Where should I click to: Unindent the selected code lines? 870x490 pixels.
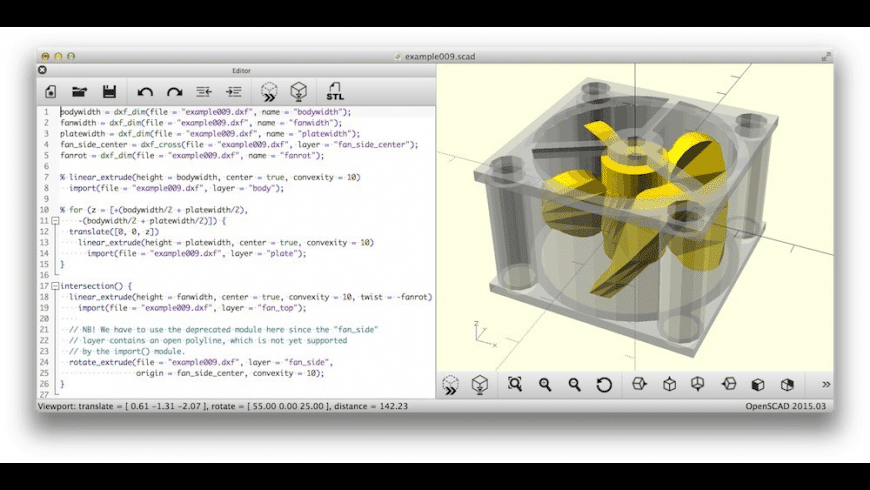point(204,92)
